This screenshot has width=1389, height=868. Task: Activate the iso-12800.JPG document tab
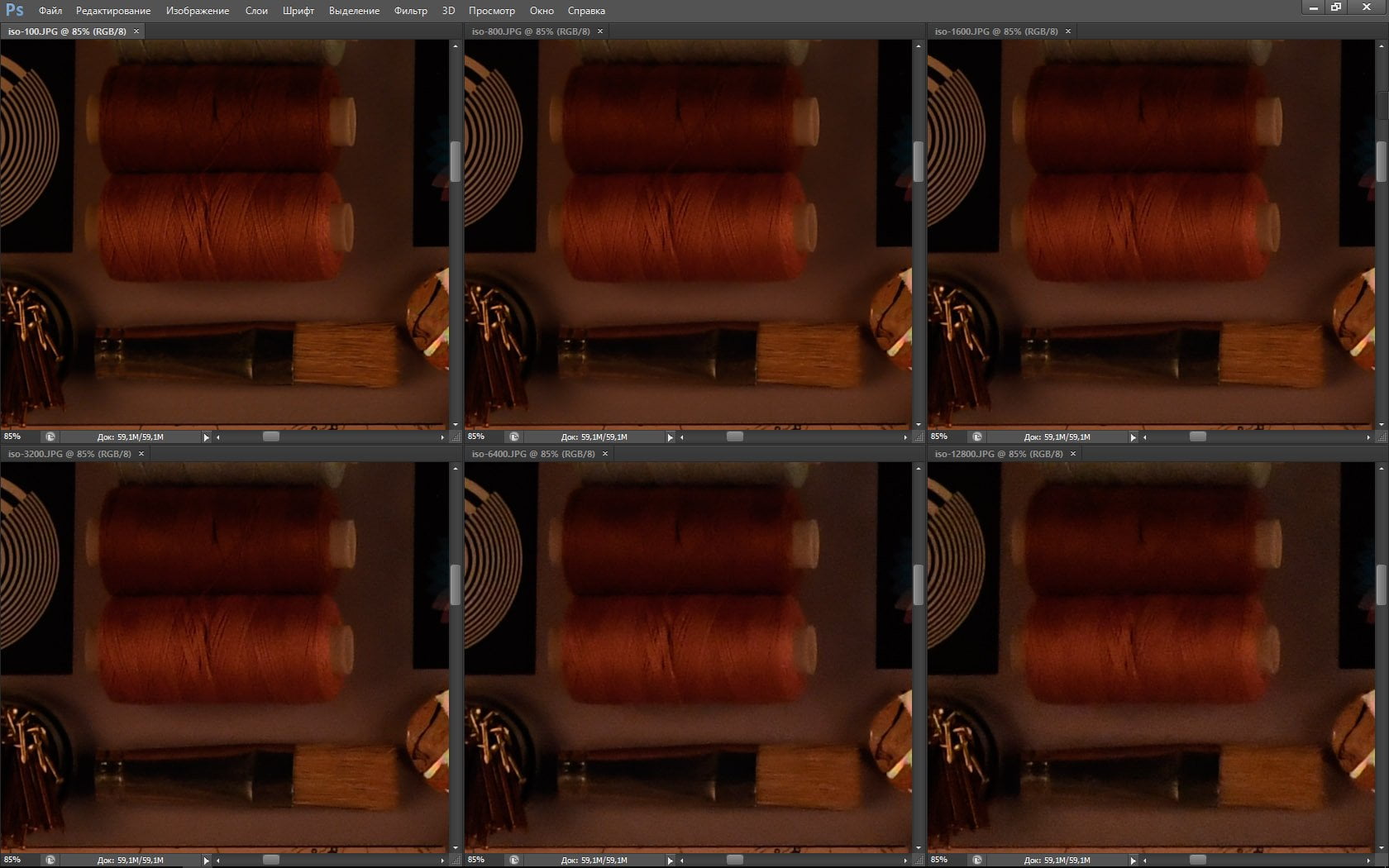pyautogui.click(x=999, y=454)
